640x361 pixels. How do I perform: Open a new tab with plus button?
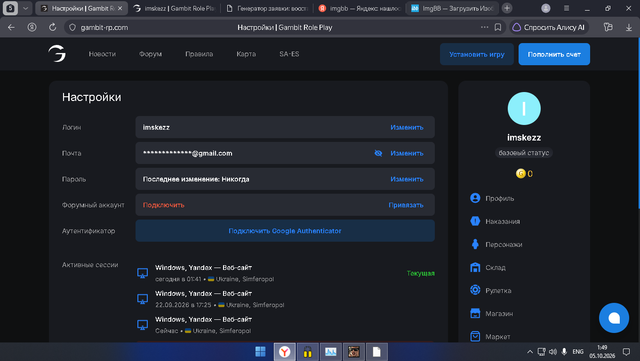pyautogui.click(x=507, y=8)
